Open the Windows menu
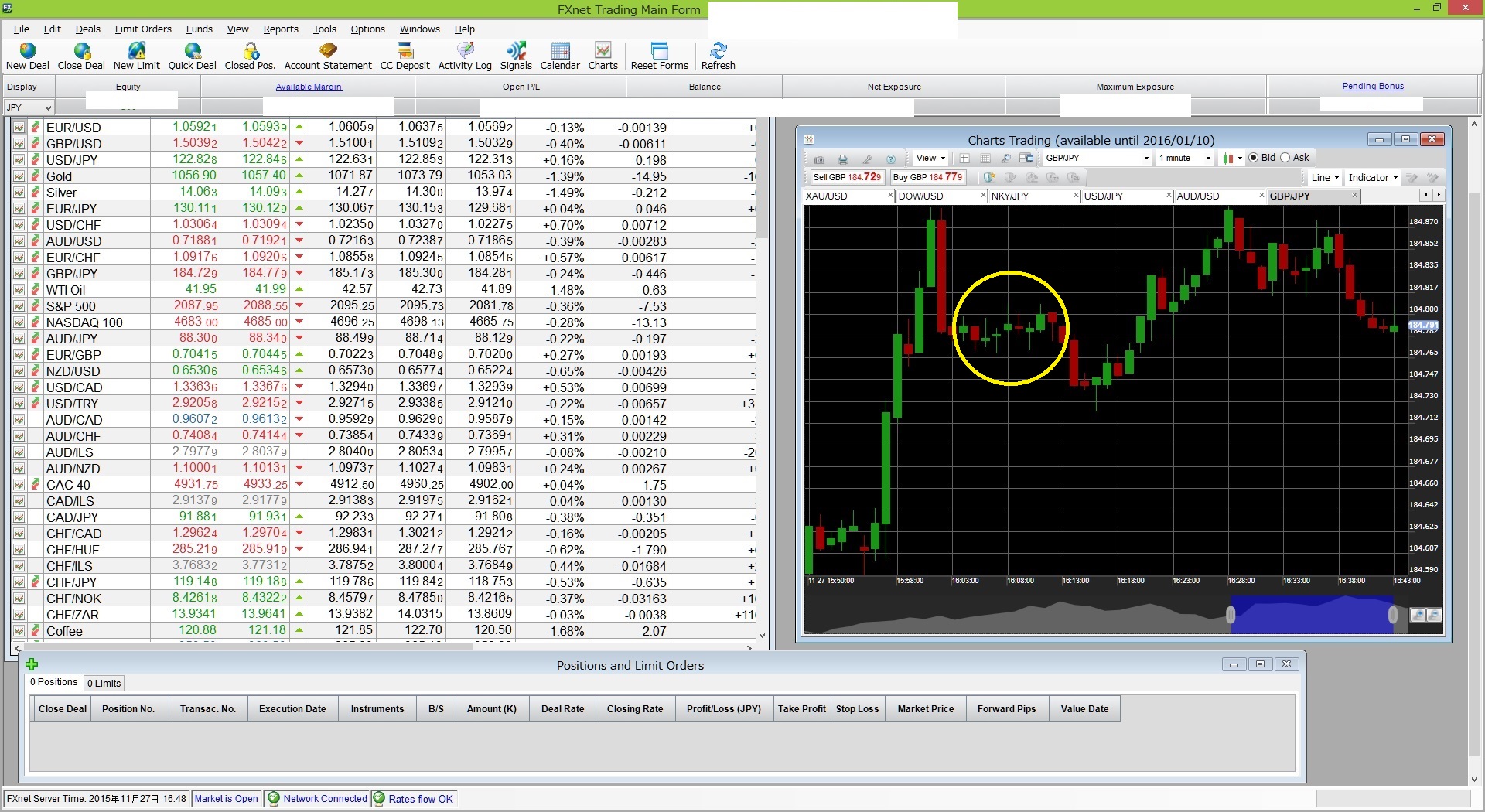 (x=419, y=29)
